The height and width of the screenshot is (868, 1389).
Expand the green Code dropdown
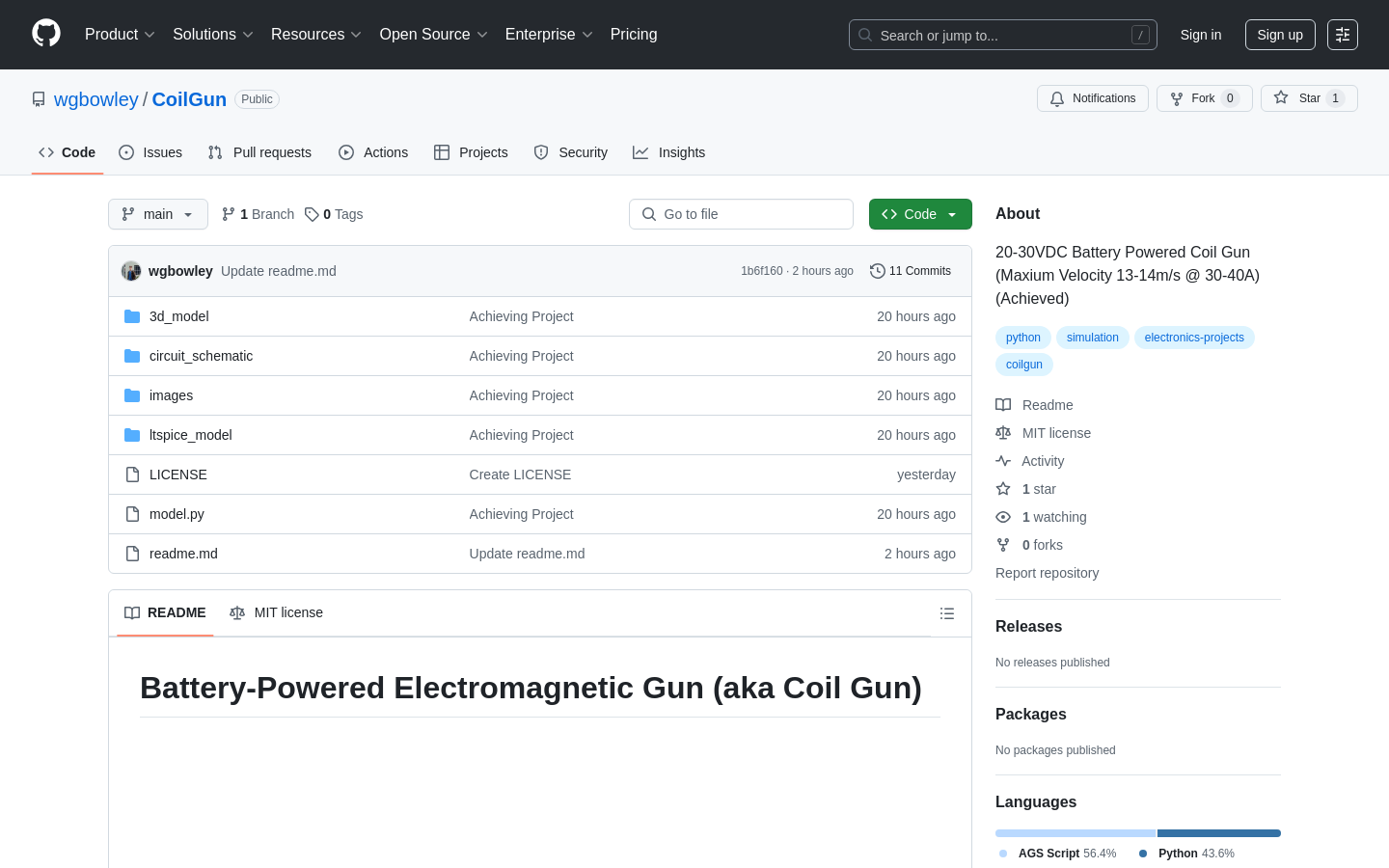point(920,214)
